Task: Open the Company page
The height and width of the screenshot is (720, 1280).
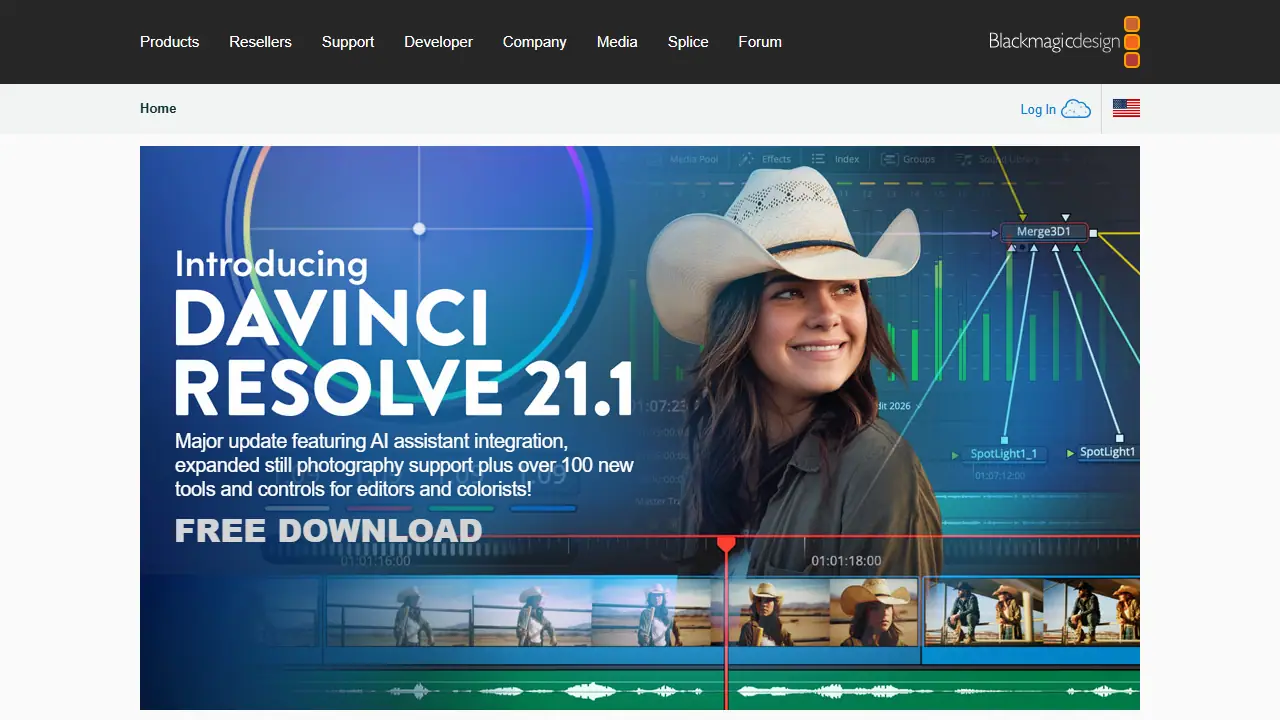Action: [x=534, y=42]
